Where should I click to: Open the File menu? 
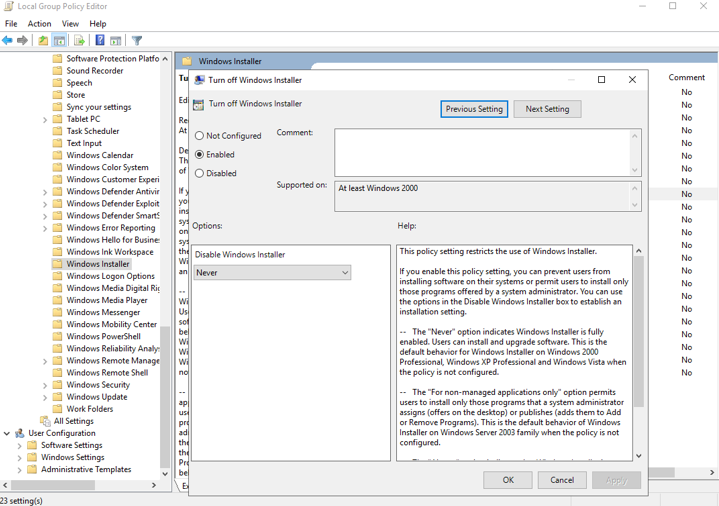tap(11, 24)
